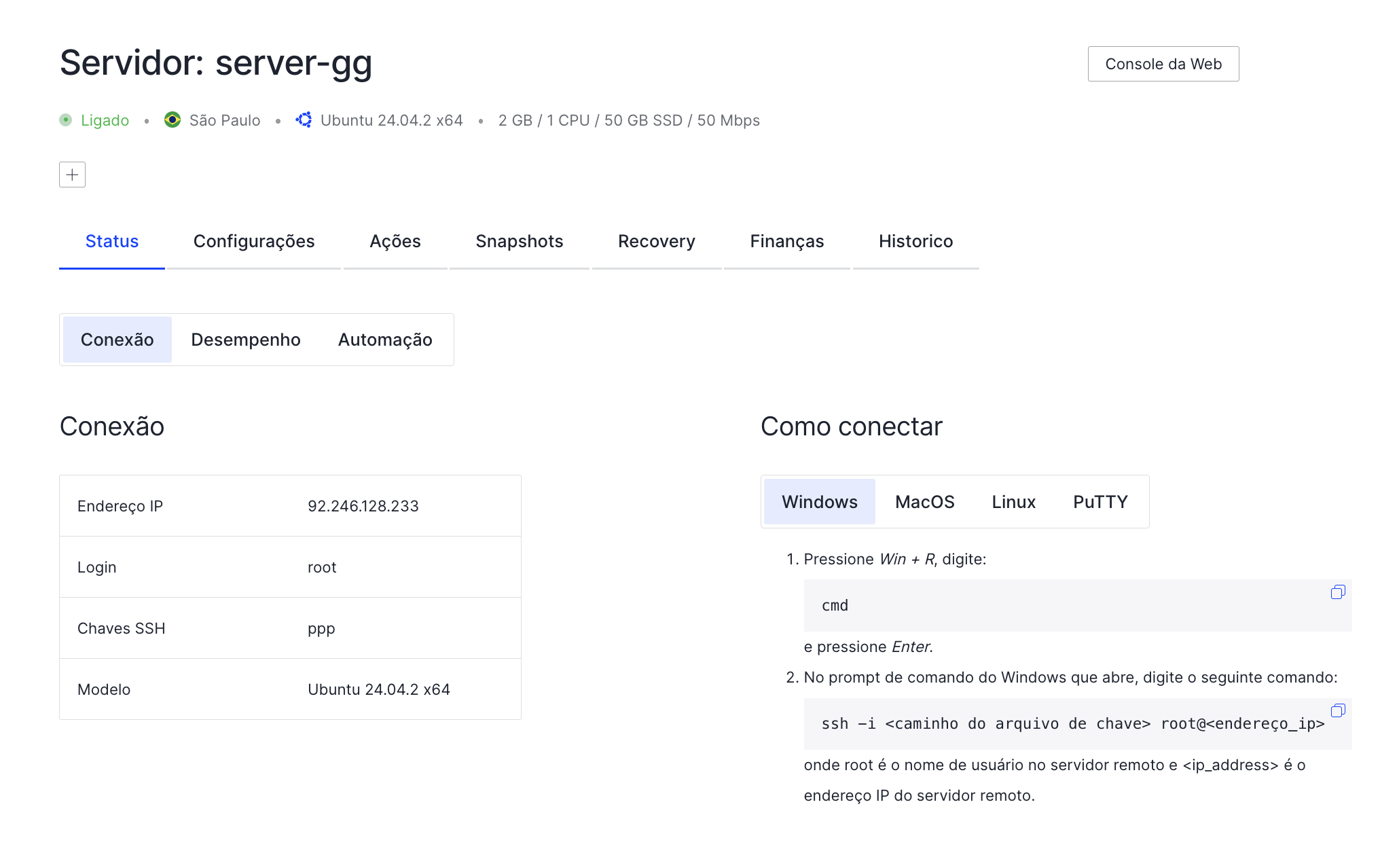The width and height of the screenshot is (1380, 868).
Task: Show Linux connection instructions
Action: pyautogui.click(x=1013, y=502)
